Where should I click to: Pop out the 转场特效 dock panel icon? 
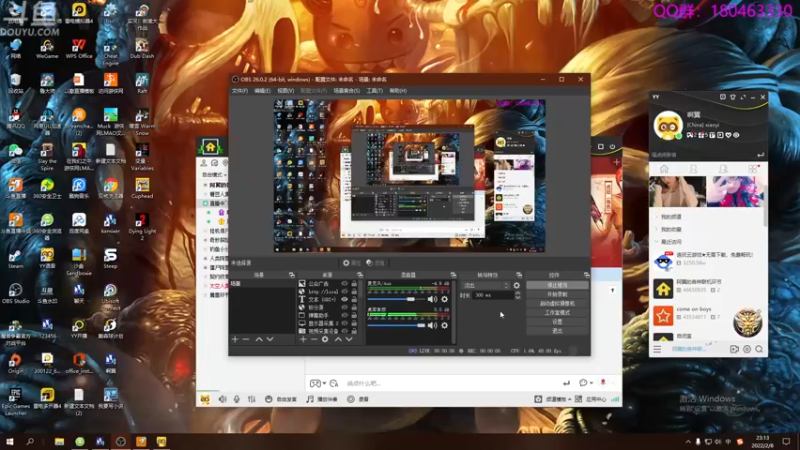point(519,275)
